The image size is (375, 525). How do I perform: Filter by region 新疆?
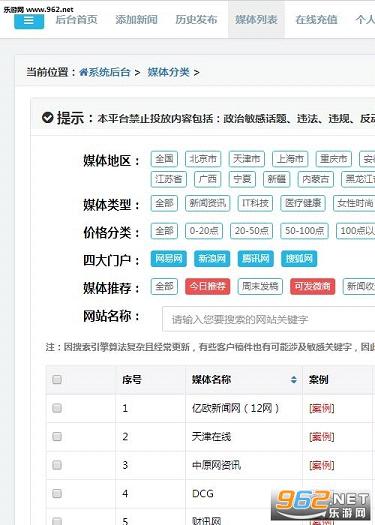pyautogui.click(x=277, y=179)
